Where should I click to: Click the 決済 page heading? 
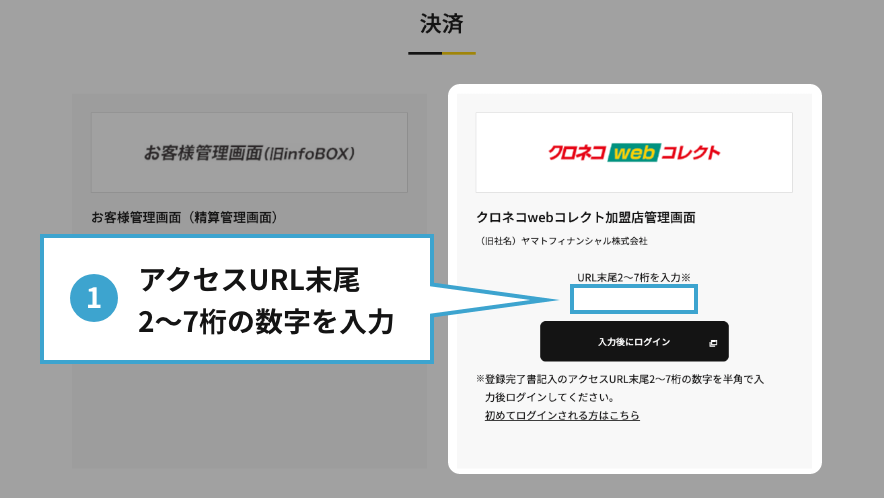441,24
